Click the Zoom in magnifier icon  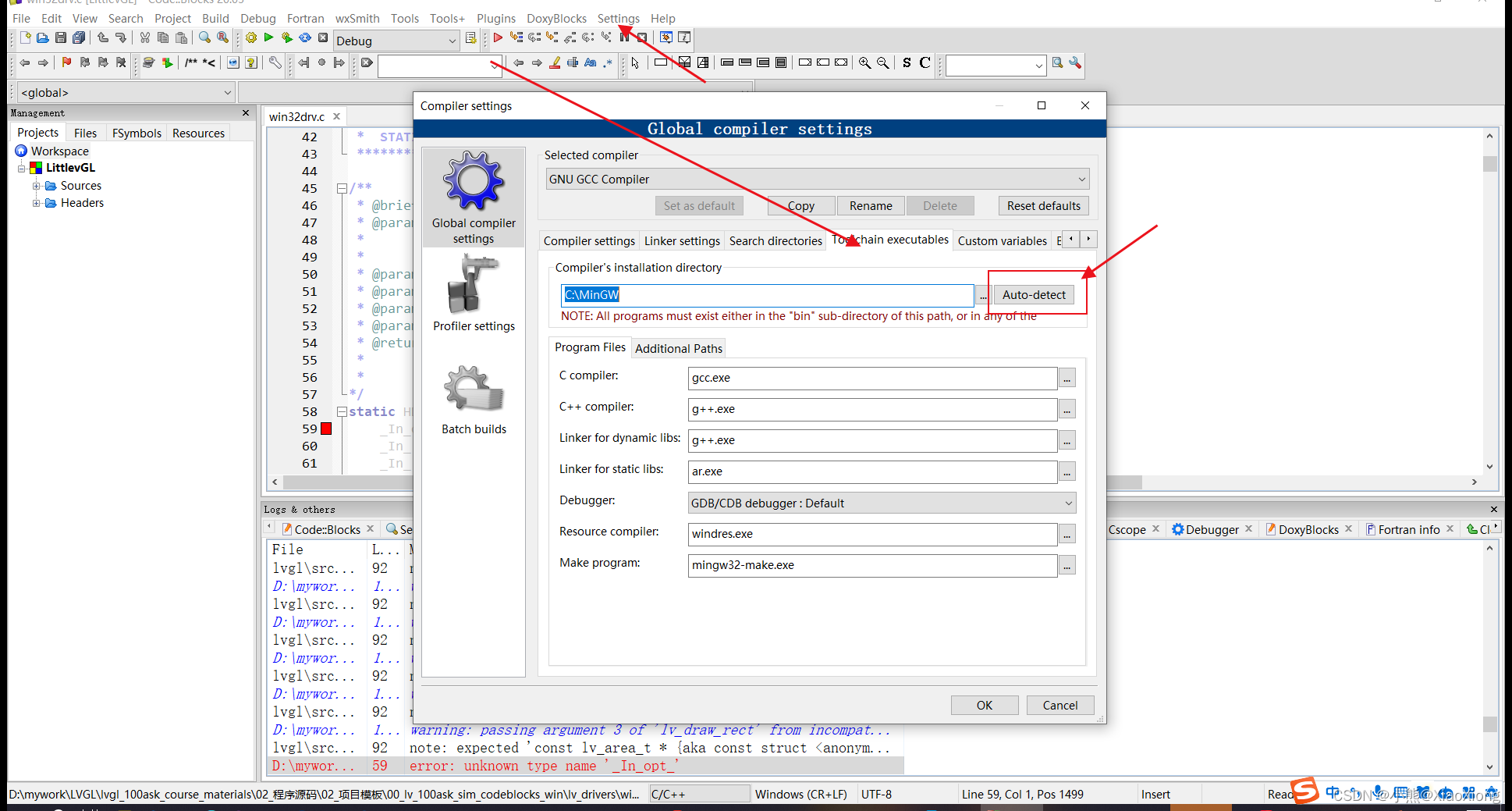(864, 62)
